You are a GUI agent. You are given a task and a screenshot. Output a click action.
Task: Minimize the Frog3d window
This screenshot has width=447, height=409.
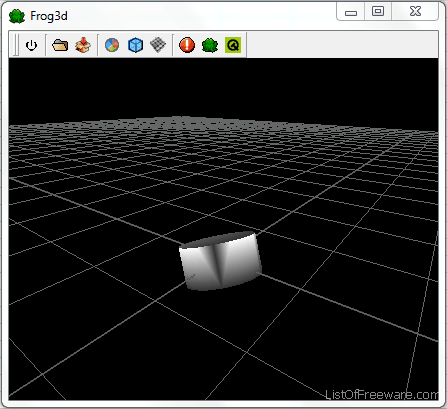click(351, 12)
